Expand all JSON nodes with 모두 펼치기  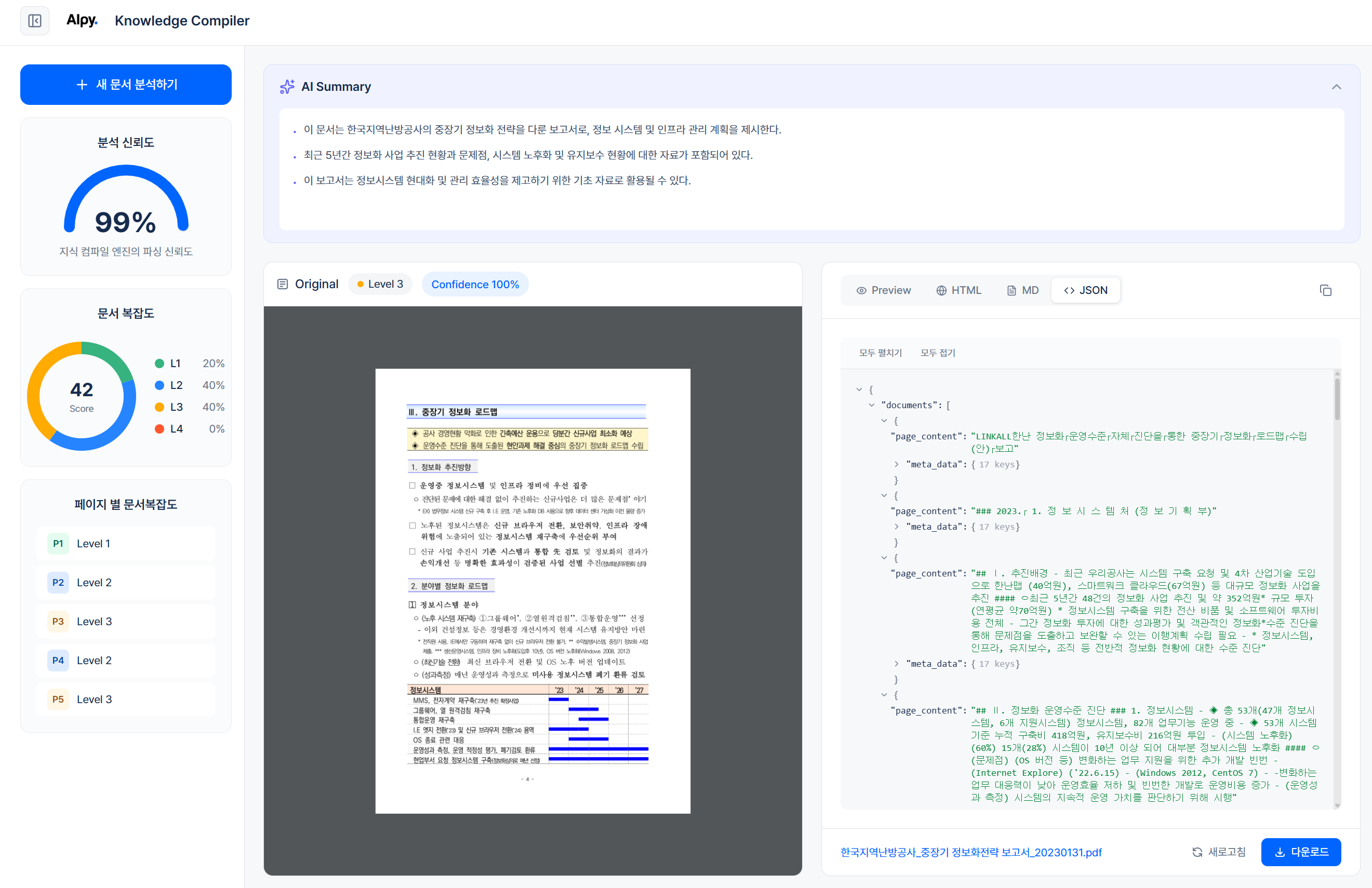point(880,352)
